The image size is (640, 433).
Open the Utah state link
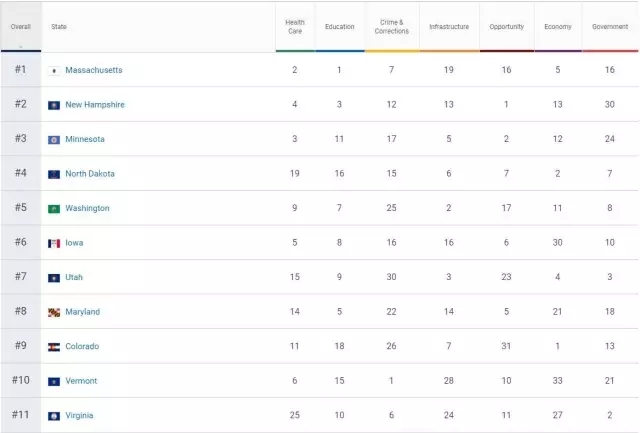click(x=74, y=278)
